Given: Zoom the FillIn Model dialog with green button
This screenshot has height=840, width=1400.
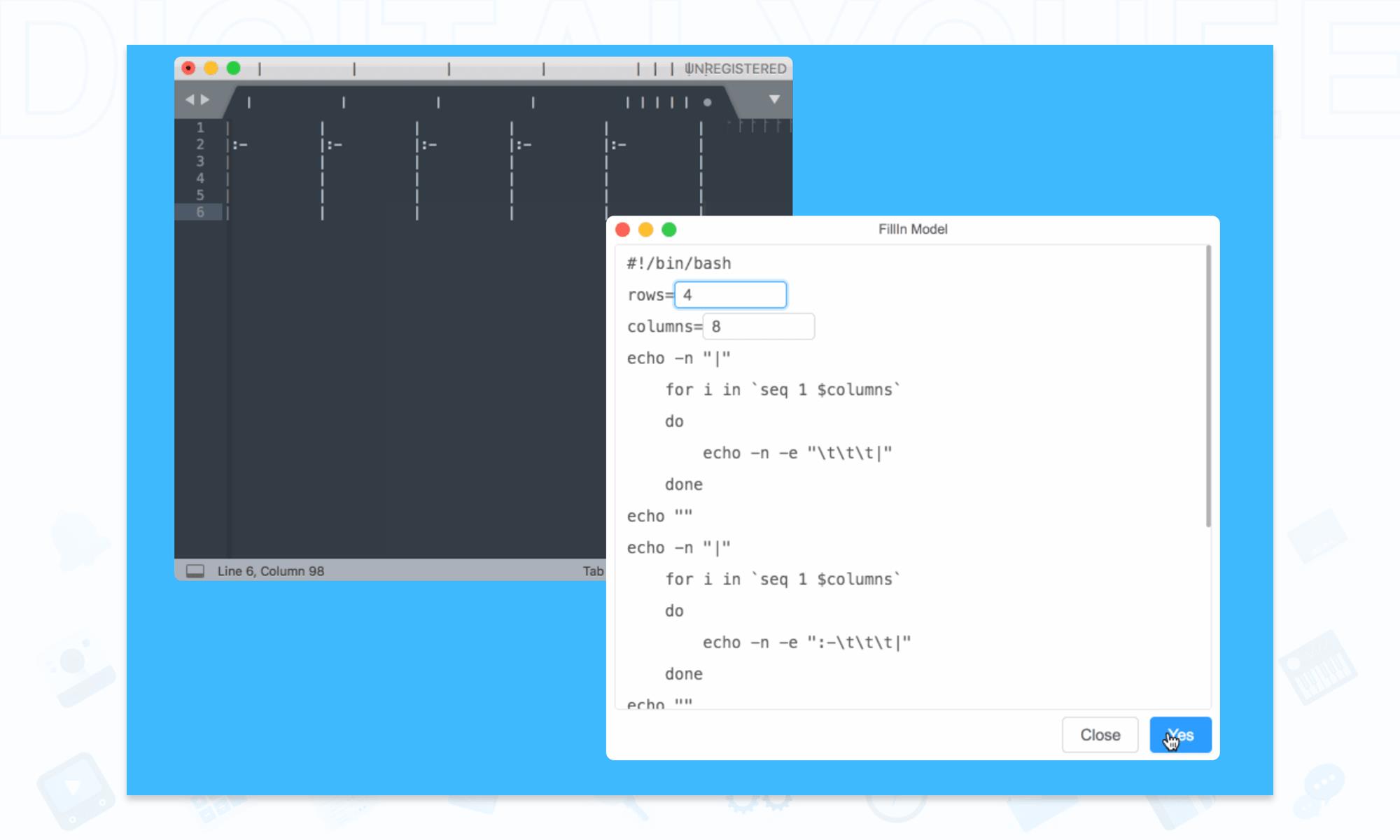Looking at the screenshot, I should tap(669, 230).
